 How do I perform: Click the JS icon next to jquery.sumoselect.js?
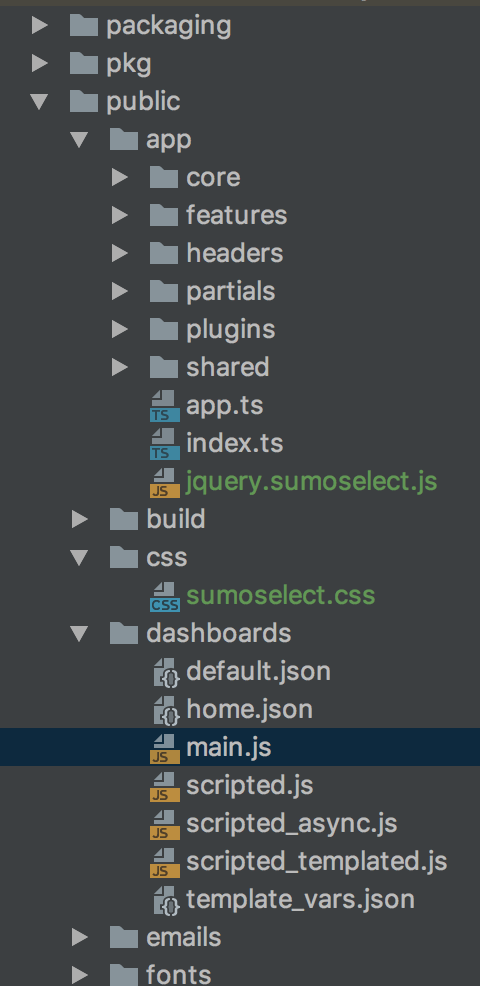(x=164, y=482)
